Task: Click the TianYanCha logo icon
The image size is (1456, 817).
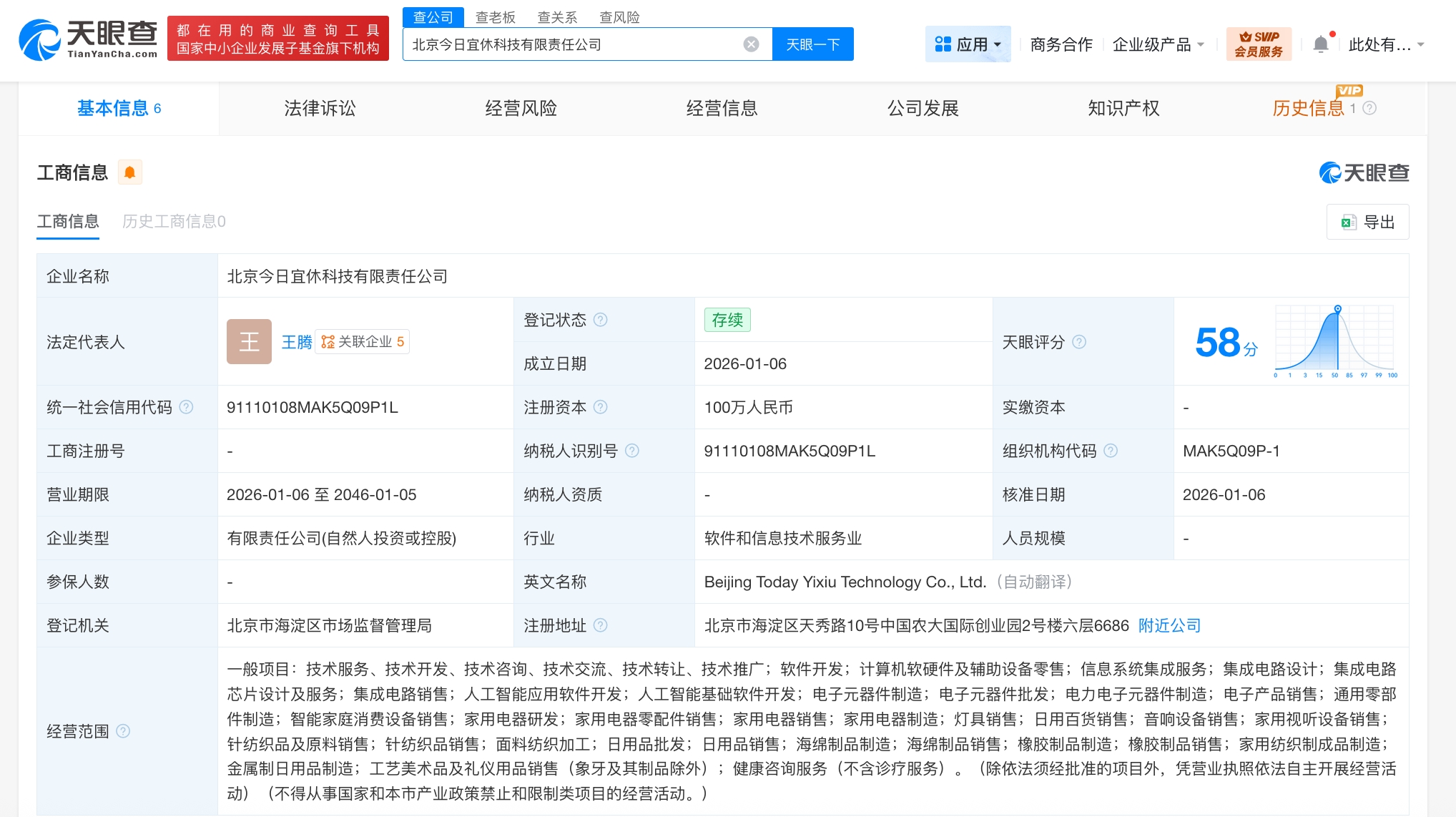Action: click(x=40, y=40)
